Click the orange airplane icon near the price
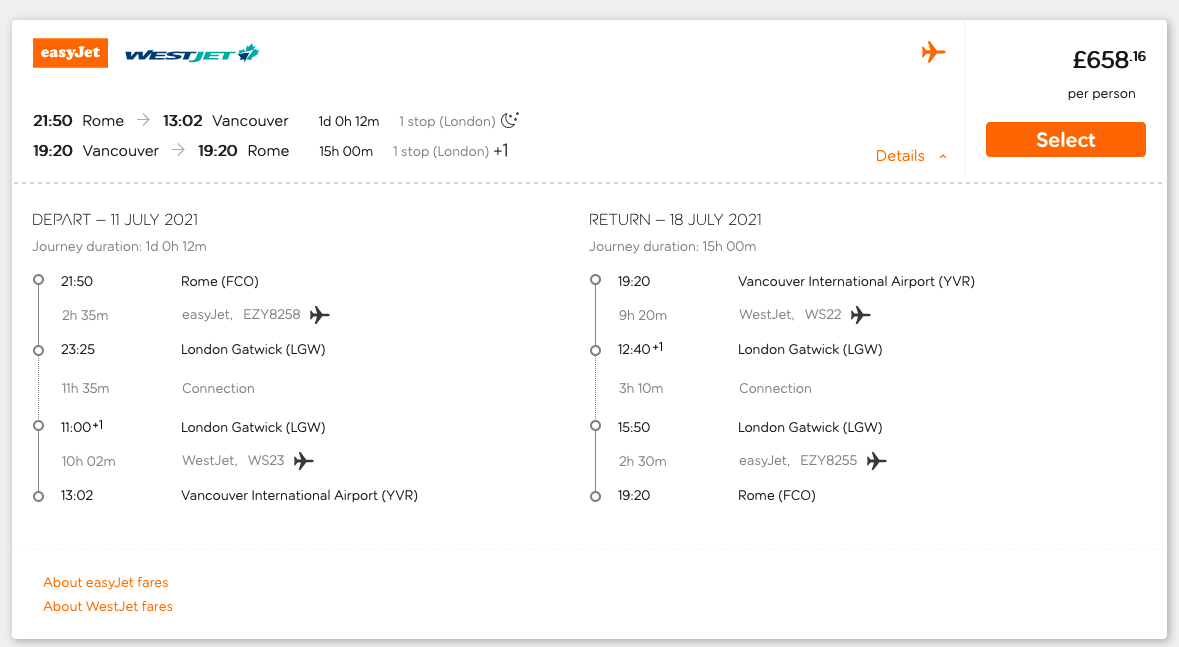Image resolution: width=1179 pixels, height=647 pixels. 933,52
